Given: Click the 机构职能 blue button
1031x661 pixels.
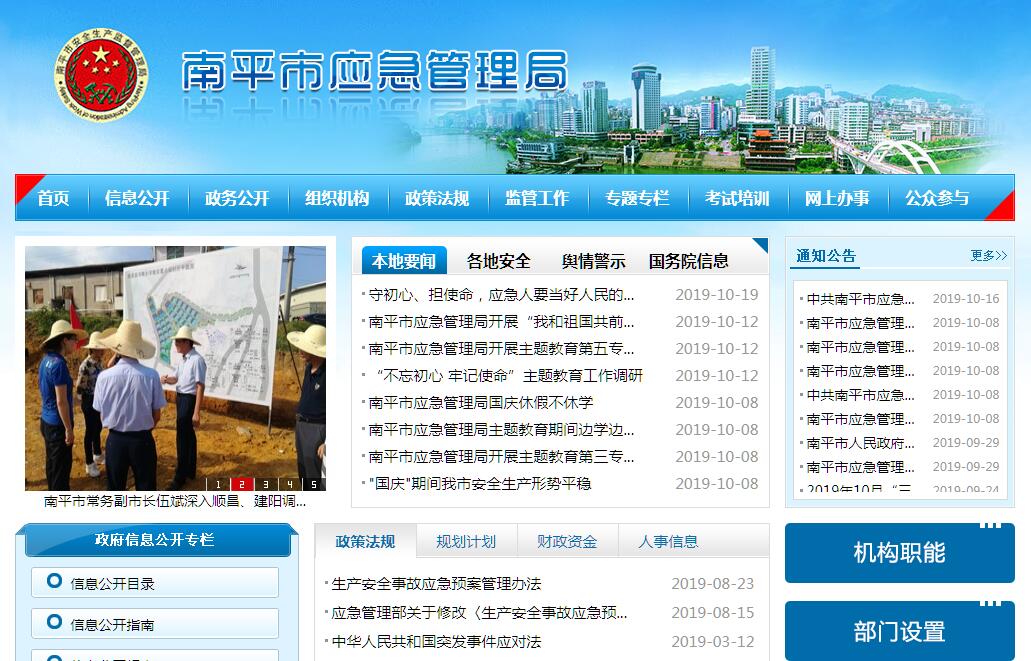Looking at the screenshot, I should point(899,553).
